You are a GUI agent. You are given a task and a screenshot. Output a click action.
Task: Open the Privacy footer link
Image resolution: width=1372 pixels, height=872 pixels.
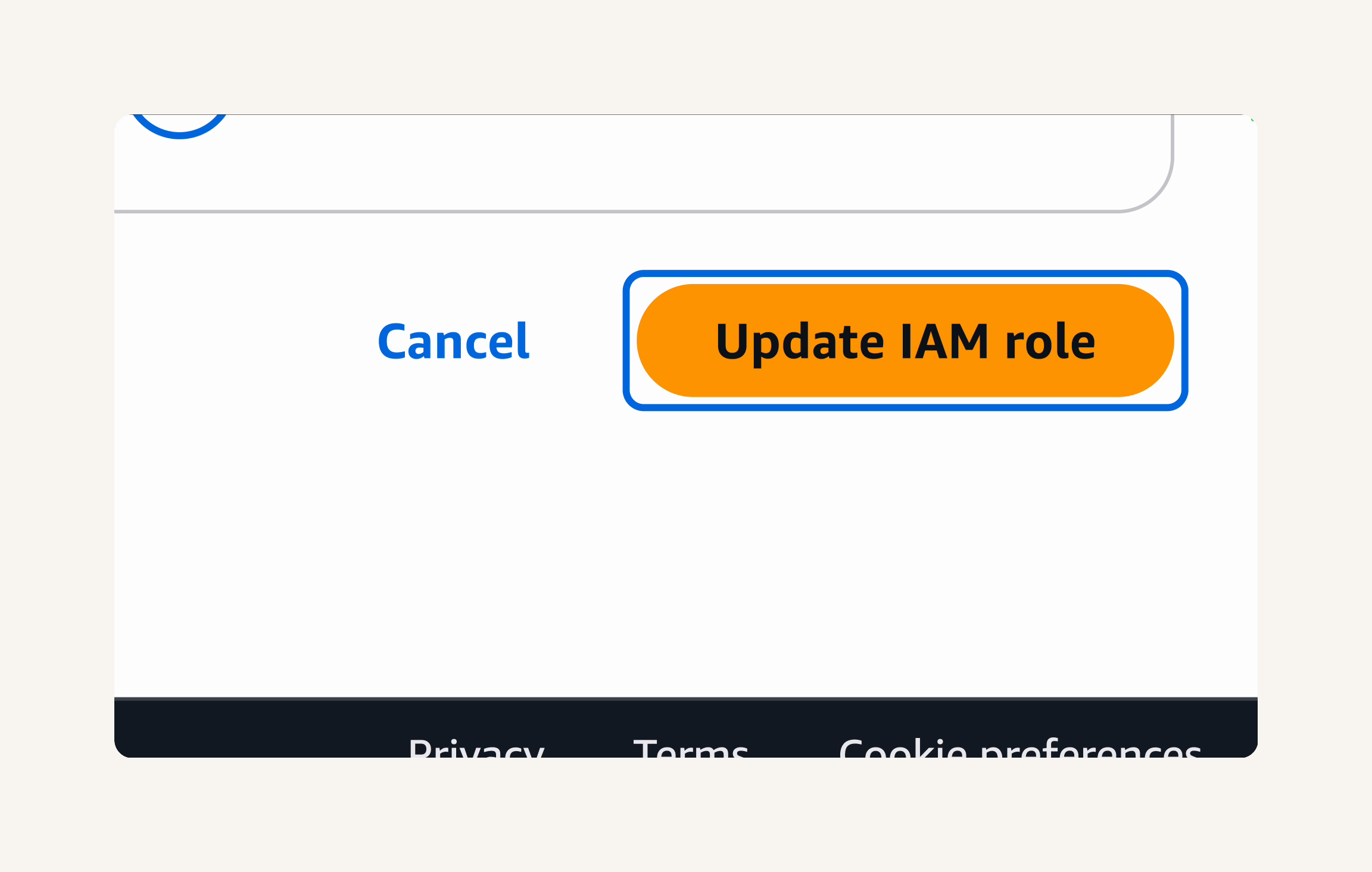(x=476, y=748)
